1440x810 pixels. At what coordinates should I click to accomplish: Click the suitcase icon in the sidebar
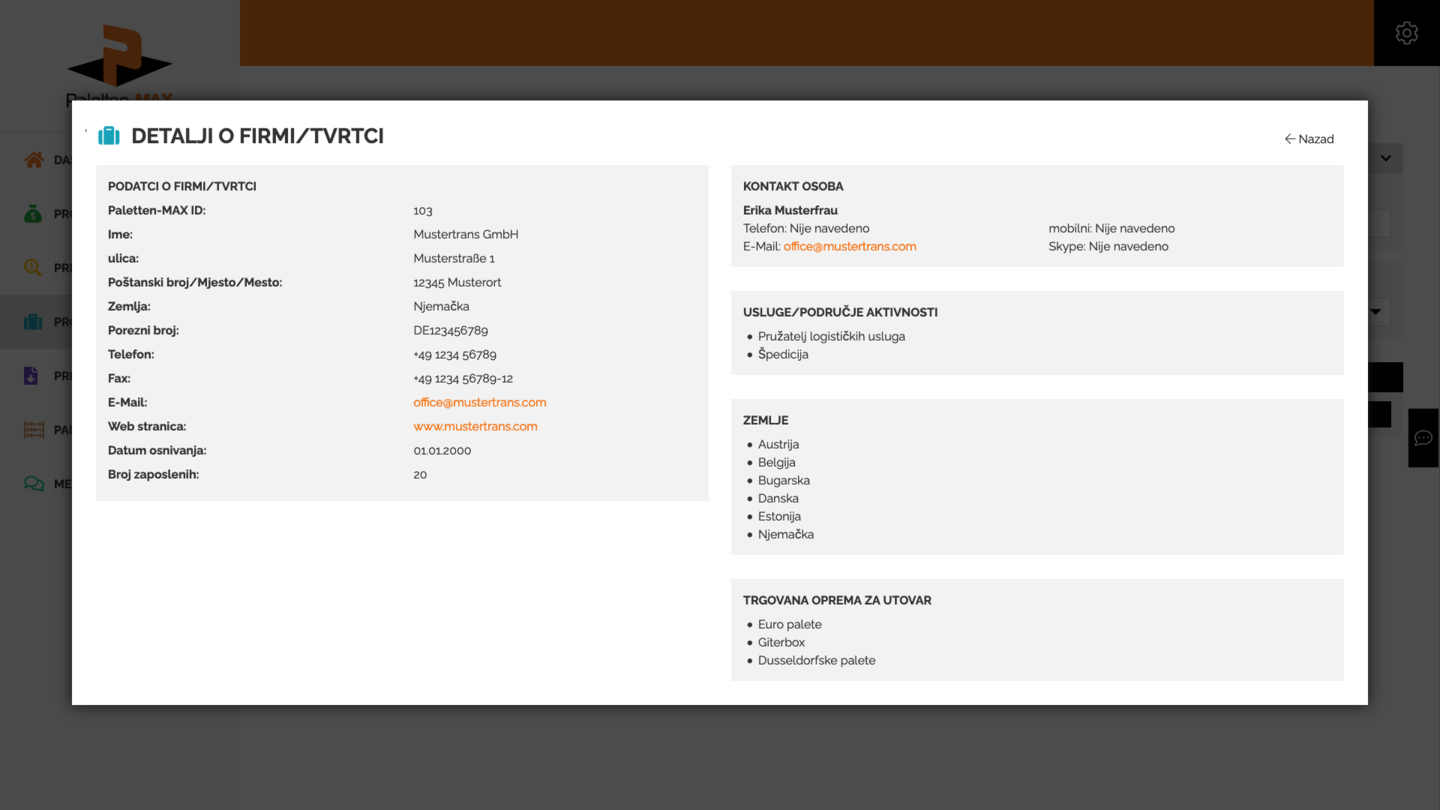click(34, 322)
